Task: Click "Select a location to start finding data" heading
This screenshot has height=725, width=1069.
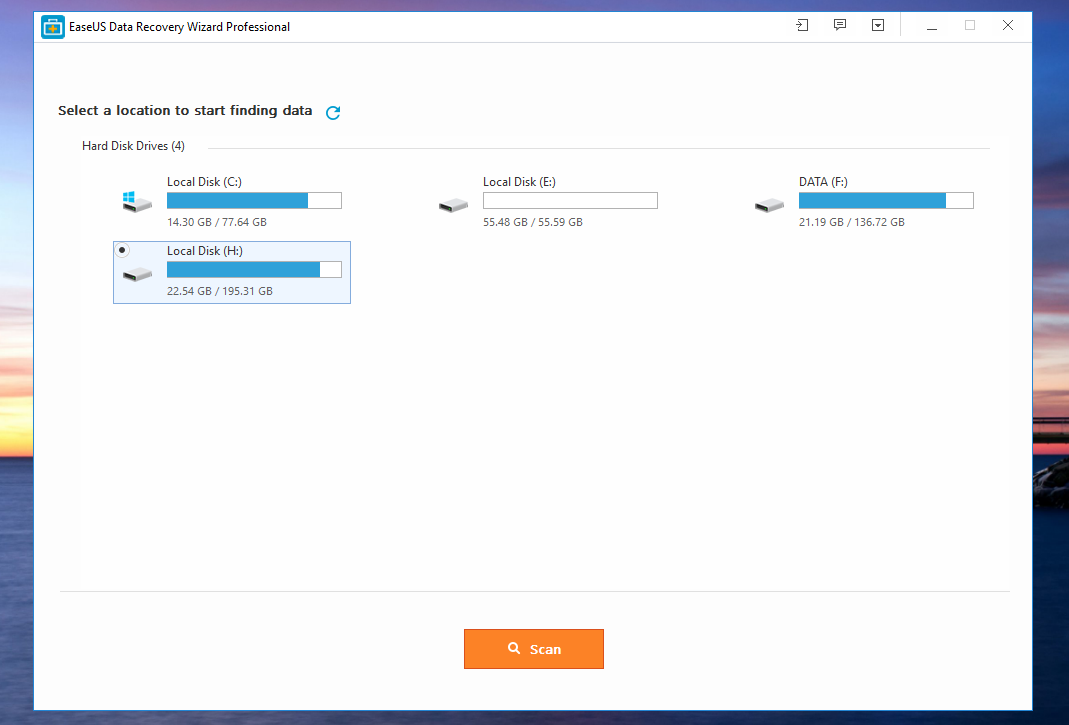Action: pos(185,110)
